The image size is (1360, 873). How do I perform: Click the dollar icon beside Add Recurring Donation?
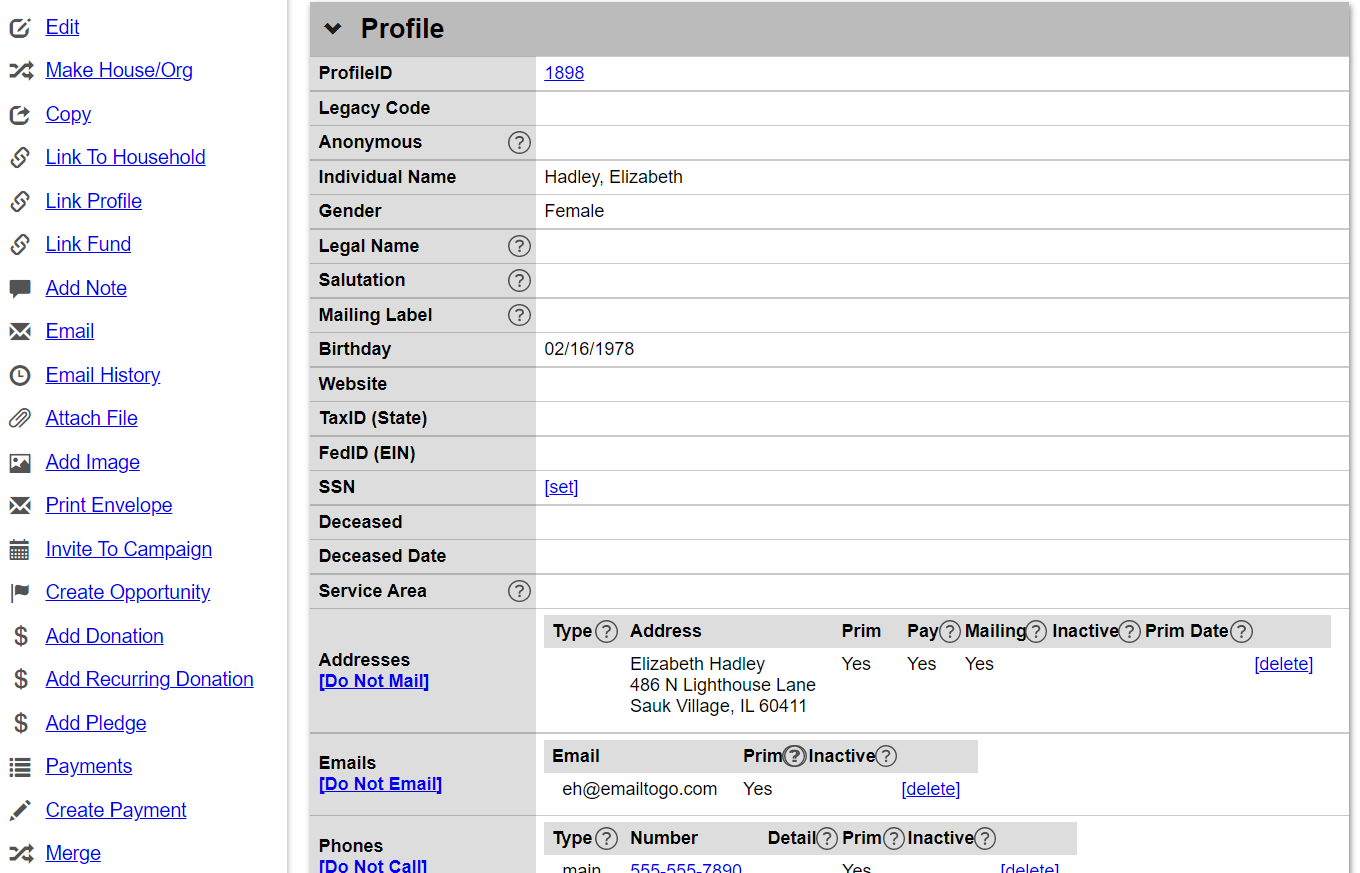click(20, 679)
